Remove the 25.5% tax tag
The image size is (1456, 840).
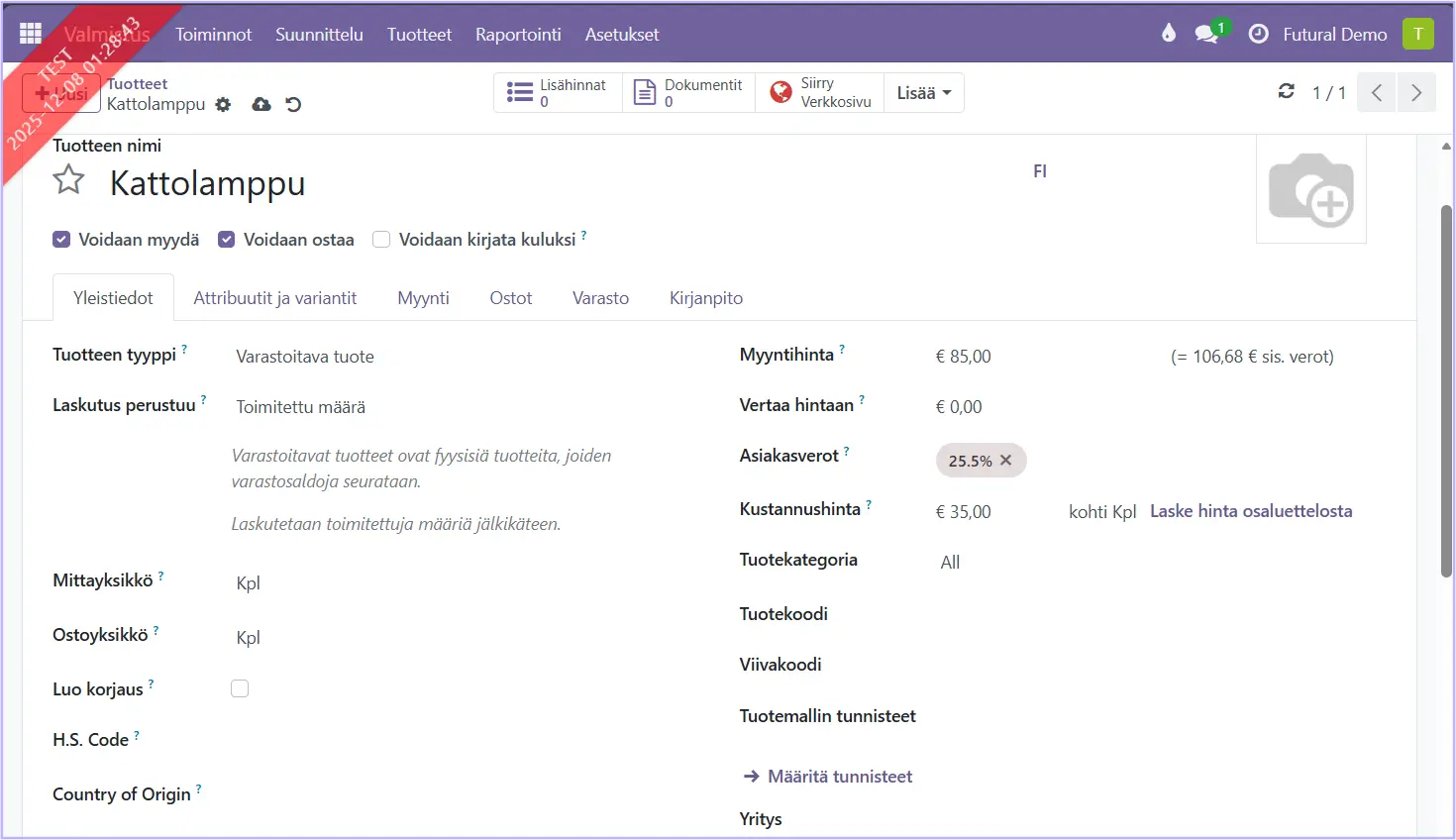coord(1006,461)
